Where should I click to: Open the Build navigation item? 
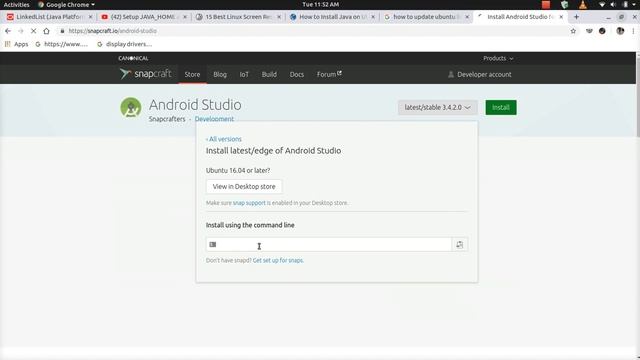tap(269, 74)
